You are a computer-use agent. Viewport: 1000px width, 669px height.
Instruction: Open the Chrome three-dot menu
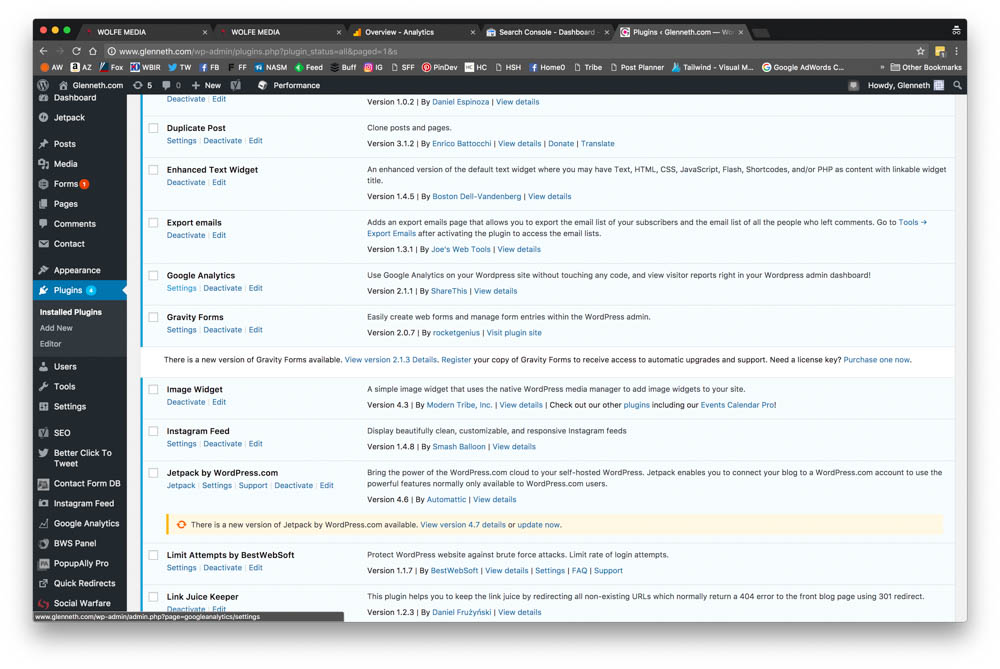[956, 51]
